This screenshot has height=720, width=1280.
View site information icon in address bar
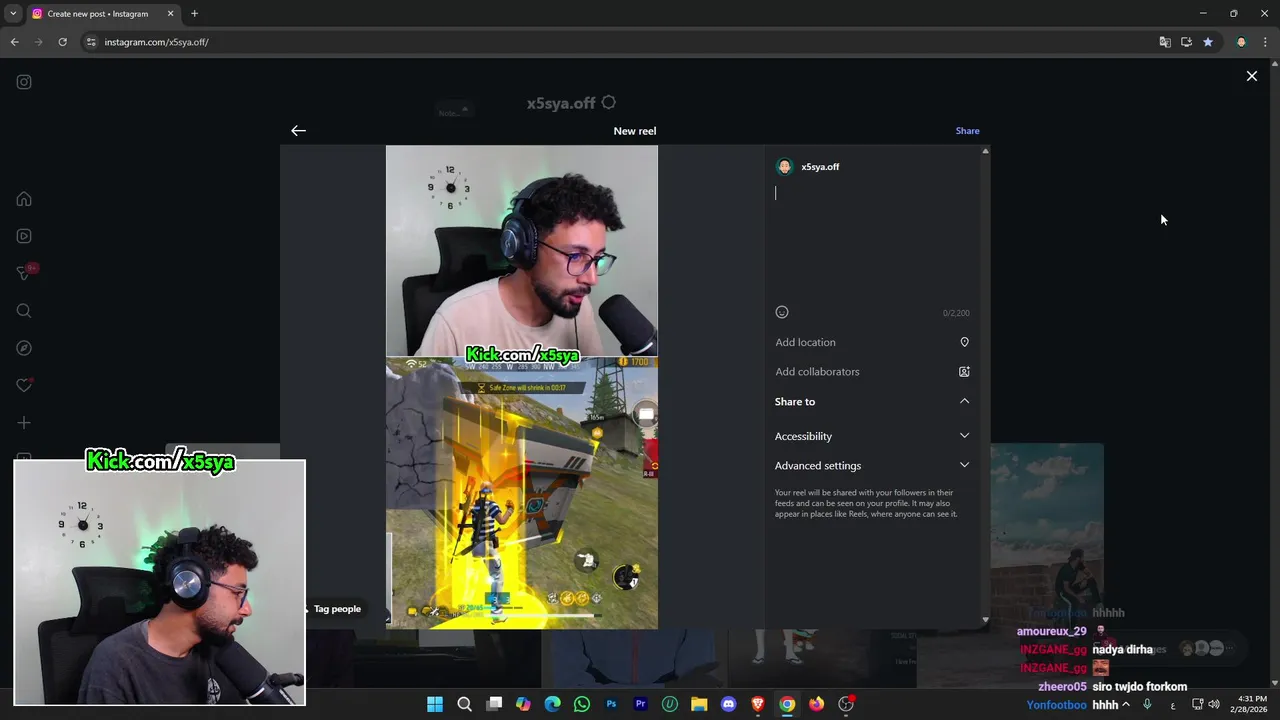click(91, 42)
